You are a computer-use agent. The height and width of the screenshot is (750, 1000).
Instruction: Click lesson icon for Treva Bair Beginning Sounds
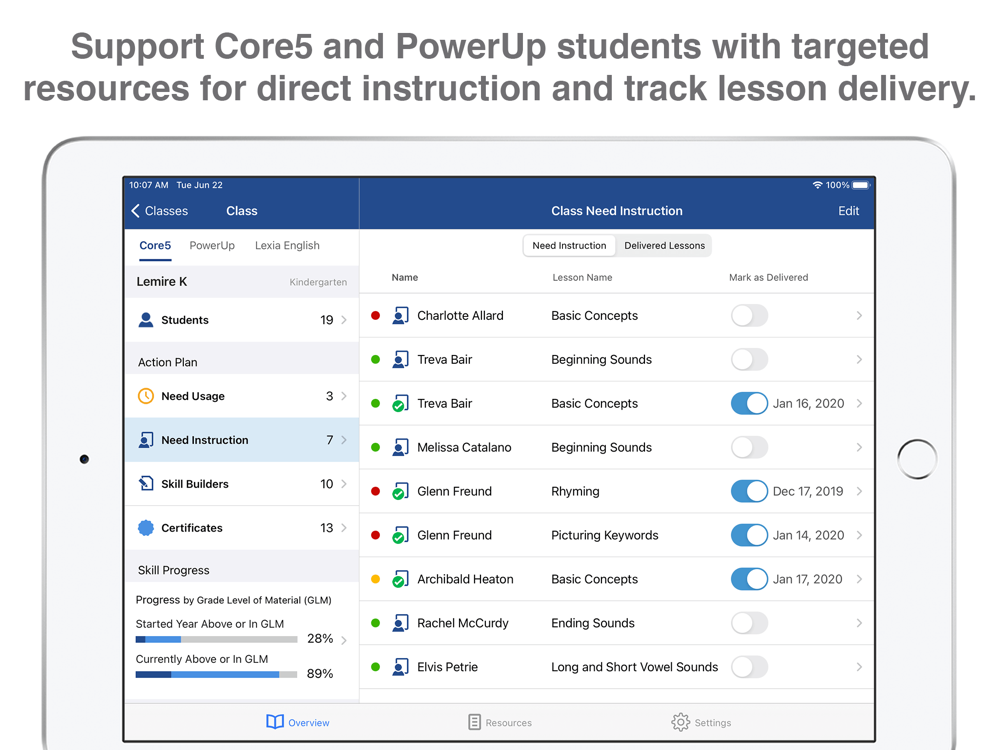(x=400, y=360)
